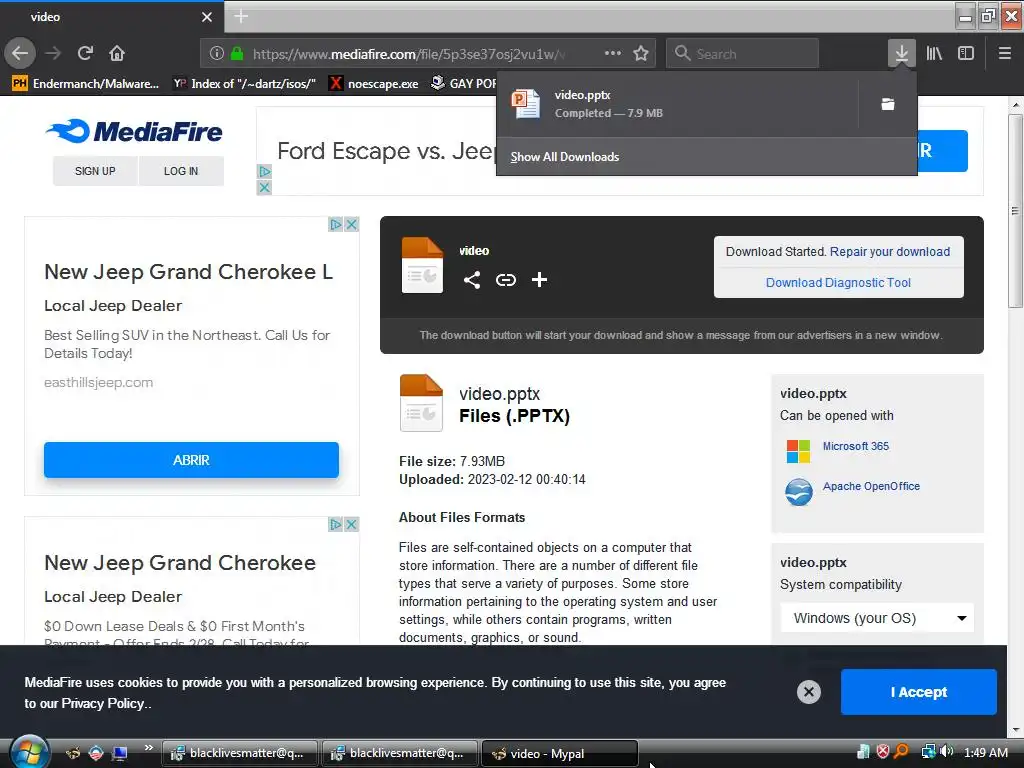Open the browser hamburger menu
1024x768 pixels.
(x=1005, y=53)
